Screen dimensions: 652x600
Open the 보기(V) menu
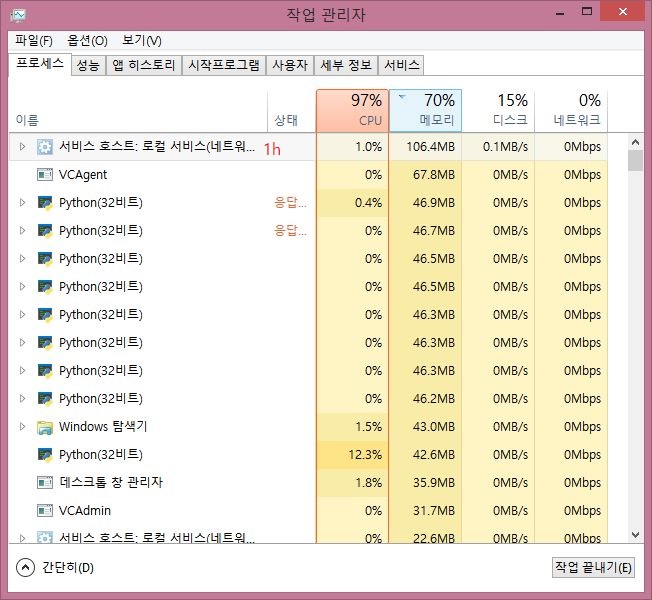point(141,40)
